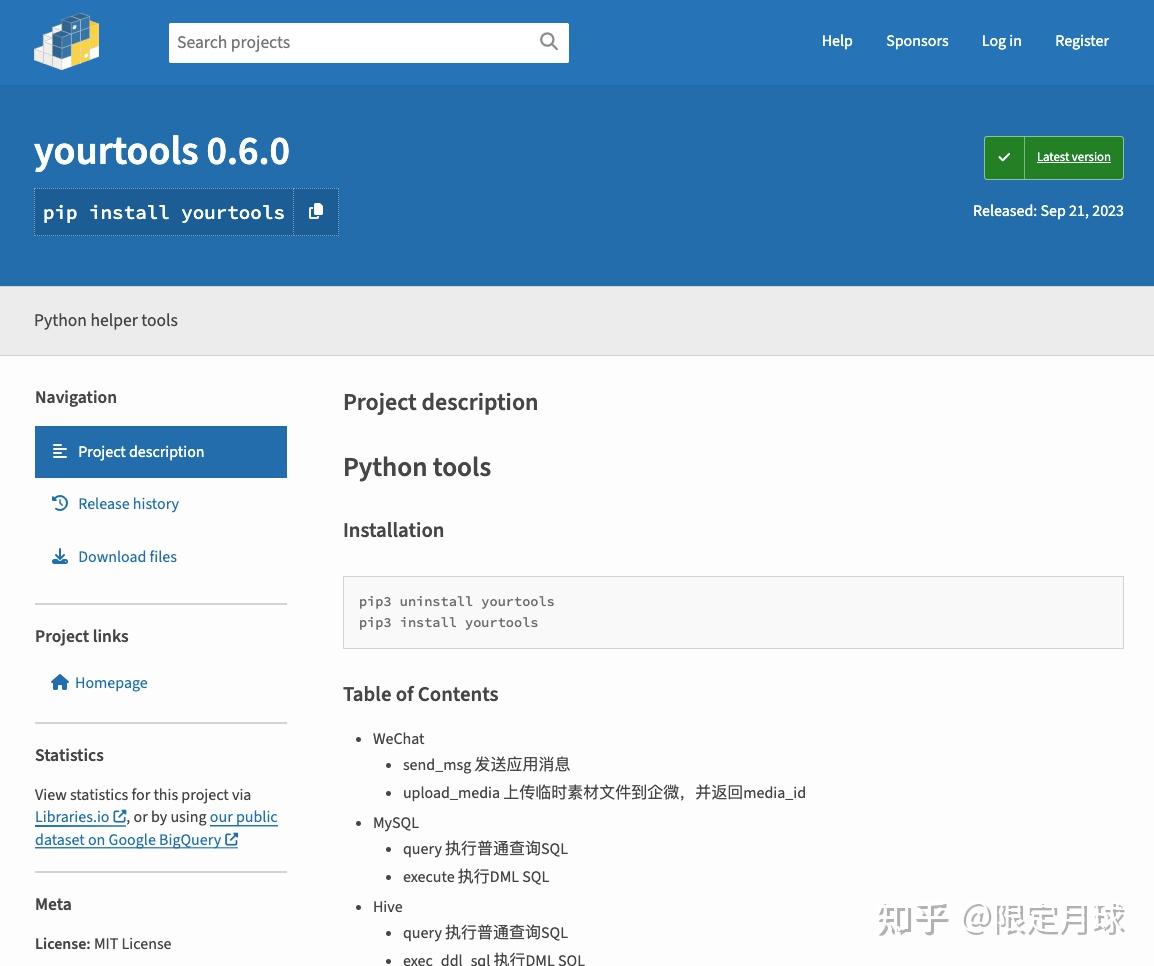The height and width of the screenshot is (966, 1154).
Task: Open the project Homepage link
Action: (x=111, y=682)
